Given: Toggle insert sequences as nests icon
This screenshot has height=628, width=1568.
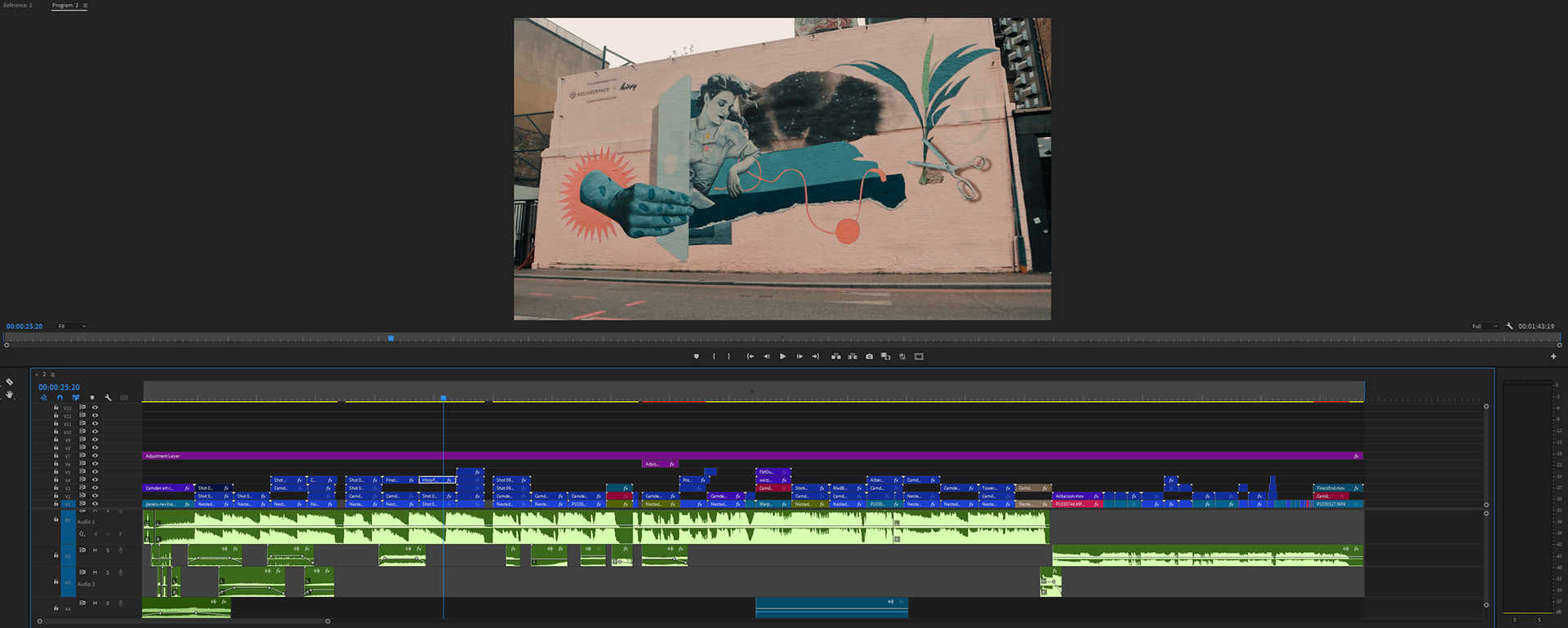Looking at the screenshot, I should point(44,398).
